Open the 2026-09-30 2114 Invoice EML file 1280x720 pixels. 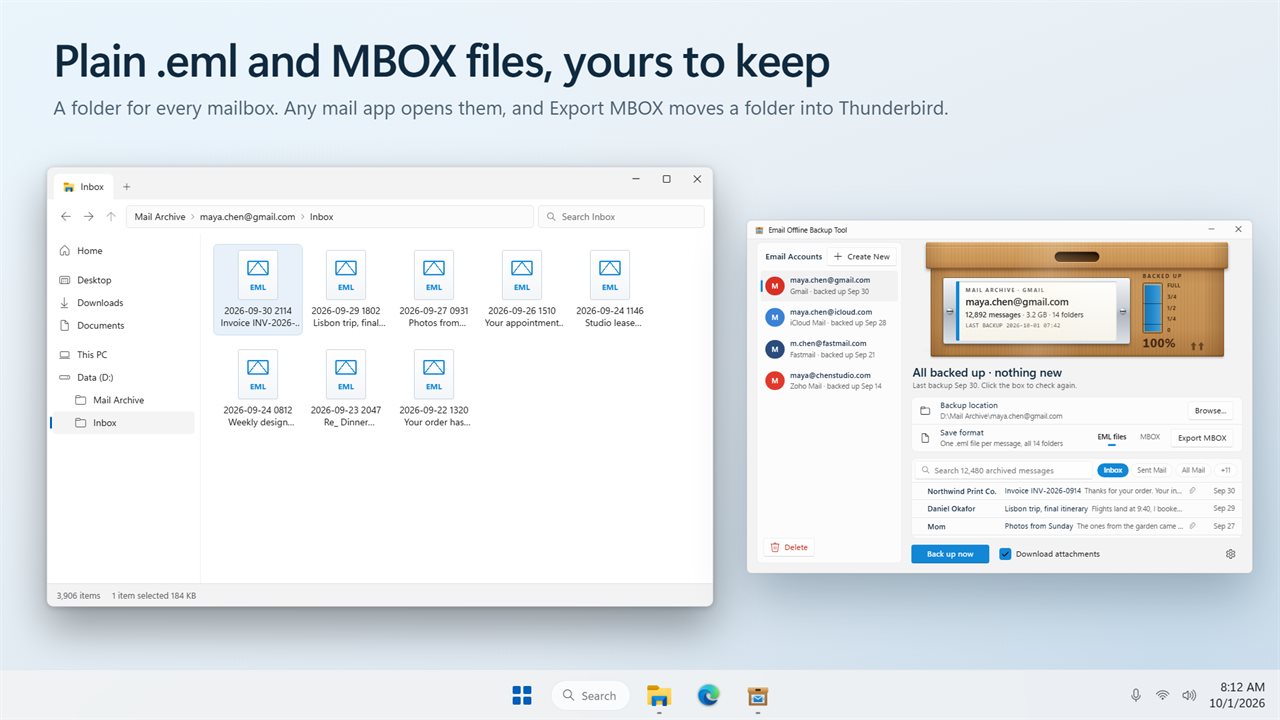click(x=257, y=289)
